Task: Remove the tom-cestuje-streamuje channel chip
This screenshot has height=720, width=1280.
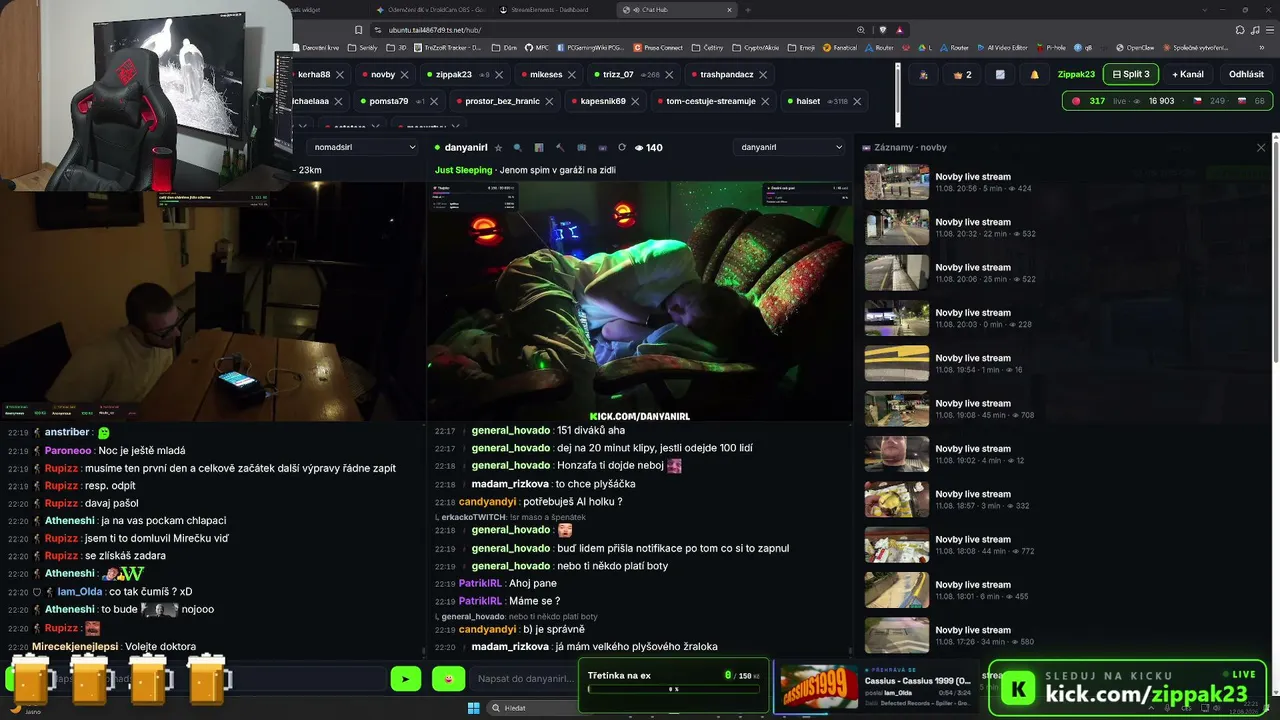Action: point(765,101)
